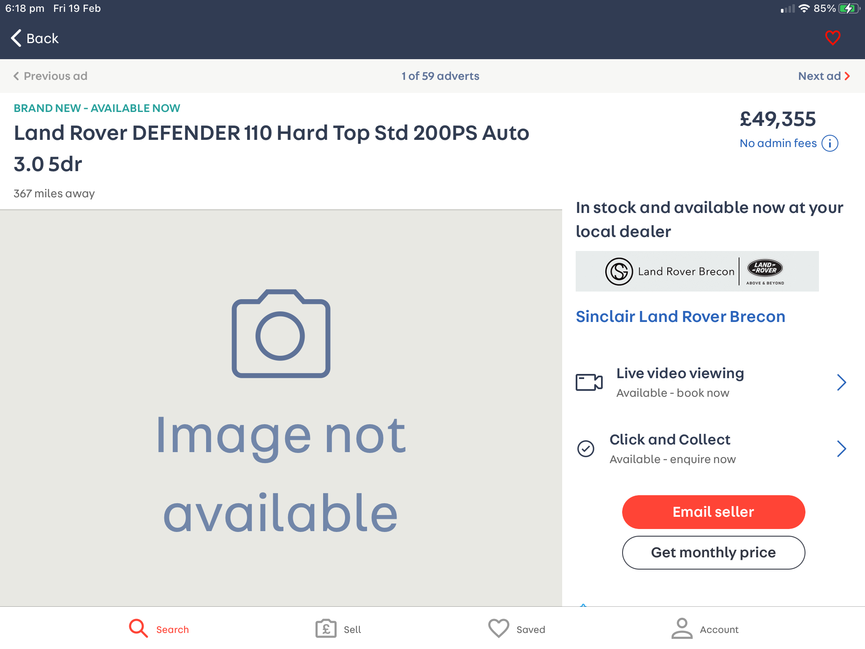
Task: Tap 'Available - enquire now' subtitle
Action: pos(672,459)
